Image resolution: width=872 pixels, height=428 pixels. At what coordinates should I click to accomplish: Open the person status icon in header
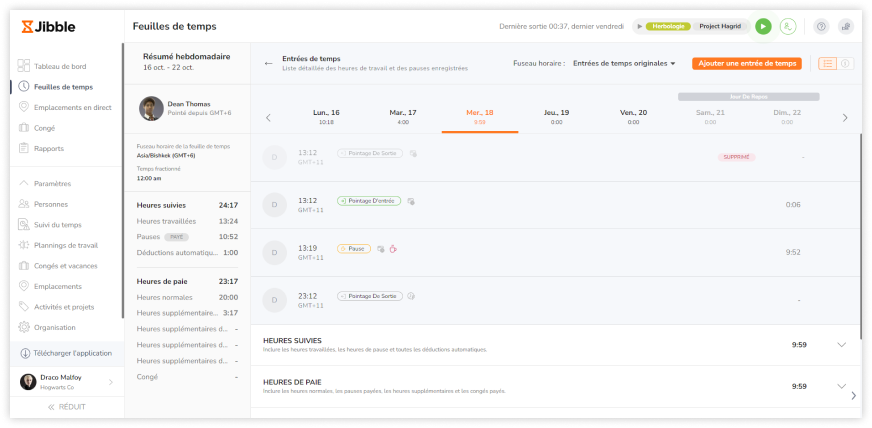coord(787,26)
